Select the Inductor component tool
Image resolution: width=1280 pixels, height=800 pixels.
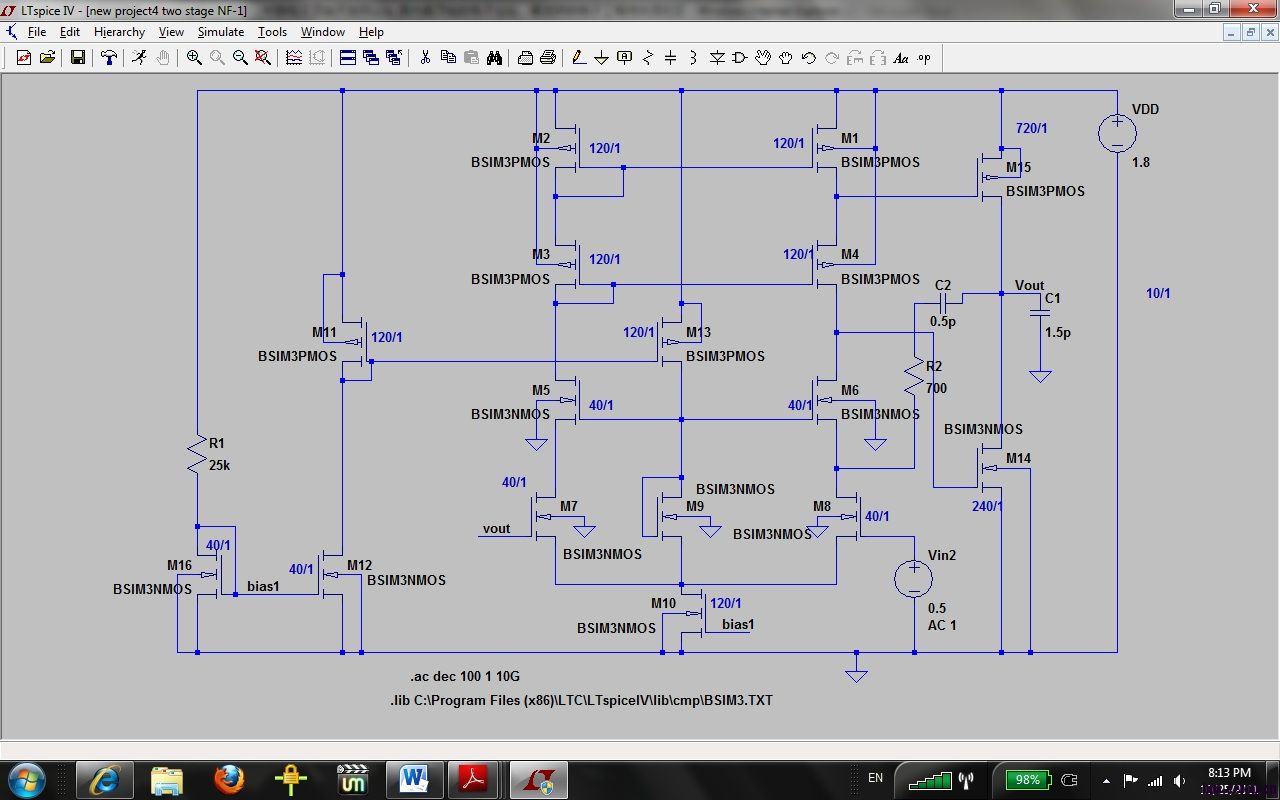(694, 58)
